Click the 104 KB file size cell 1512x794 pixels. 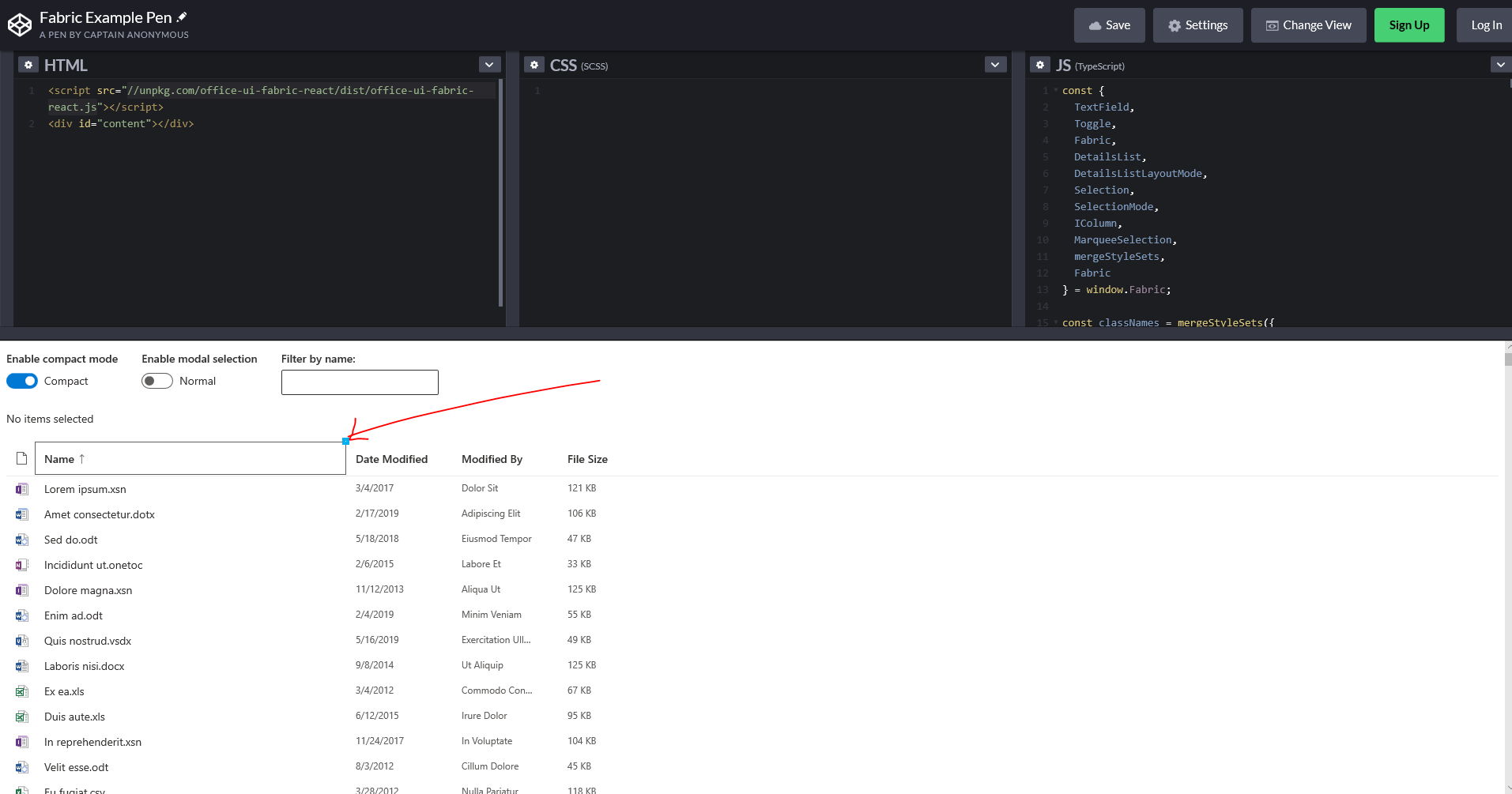pyautogui.click(x=582, y=741)
